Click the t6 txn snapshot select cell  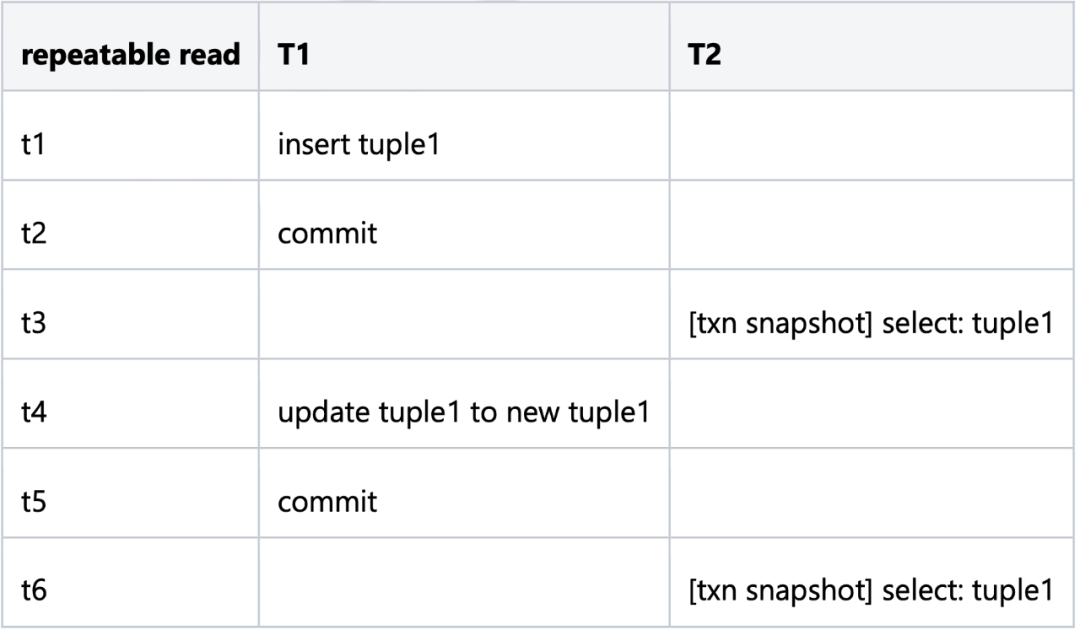click(x=870, y=589)
